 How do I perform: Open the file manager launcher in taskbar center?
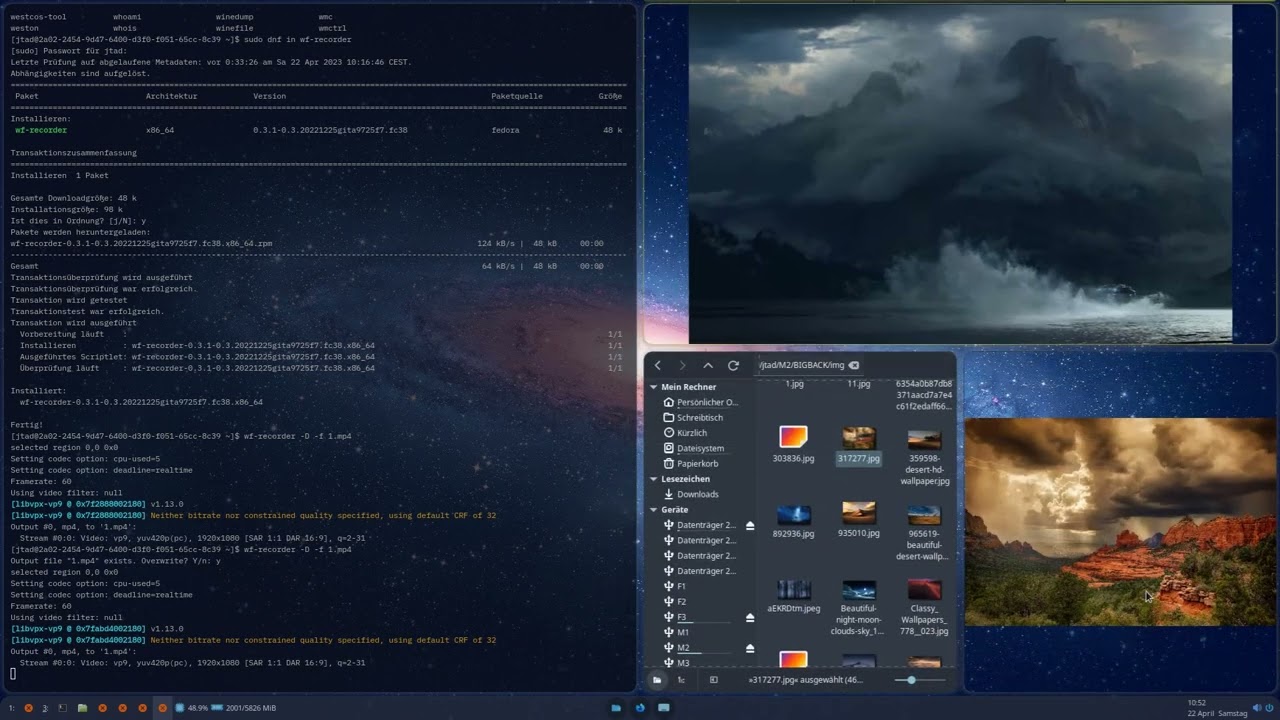pos(616,708)
